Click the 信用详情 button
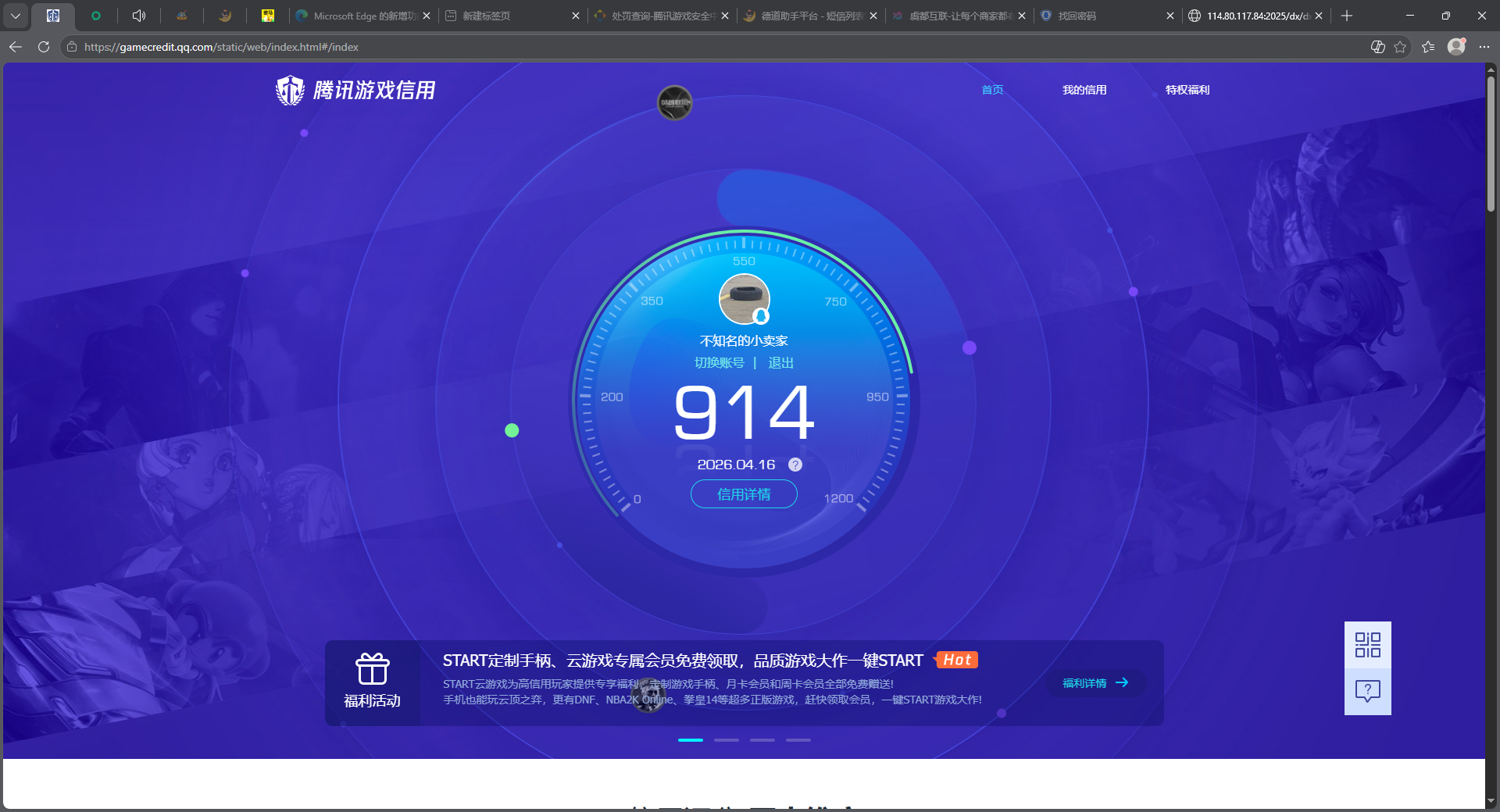Viewport: 1500px width, 812px height. click(x=743, y=494)
